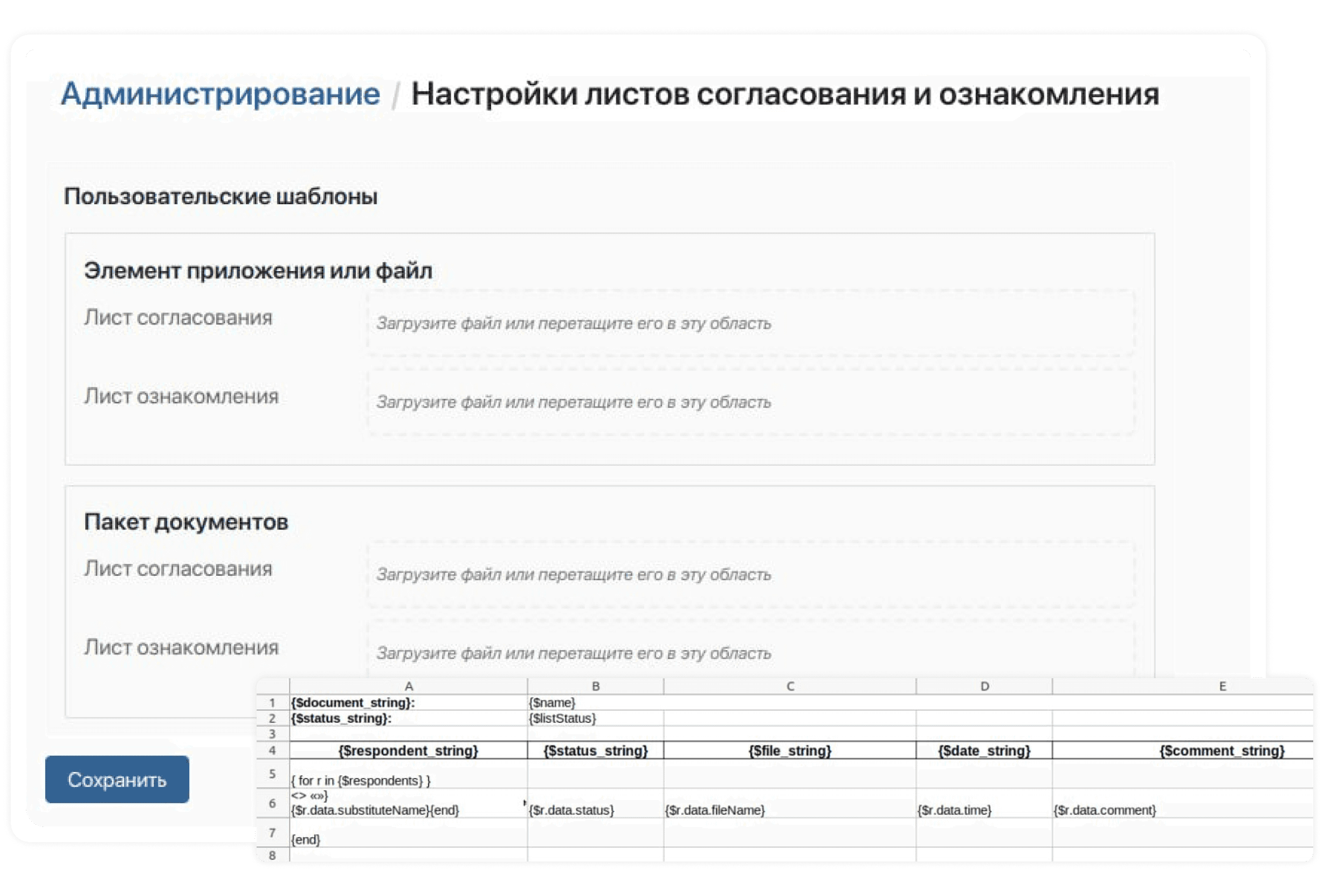Select spreadsheet column C header
This screenshot has height=896, width=1324.
point(790,686)
